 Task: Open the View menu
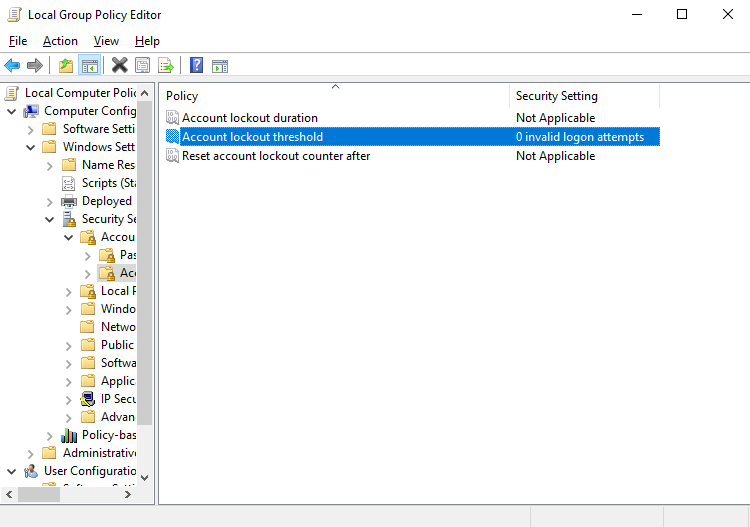(x=106, y=41)
